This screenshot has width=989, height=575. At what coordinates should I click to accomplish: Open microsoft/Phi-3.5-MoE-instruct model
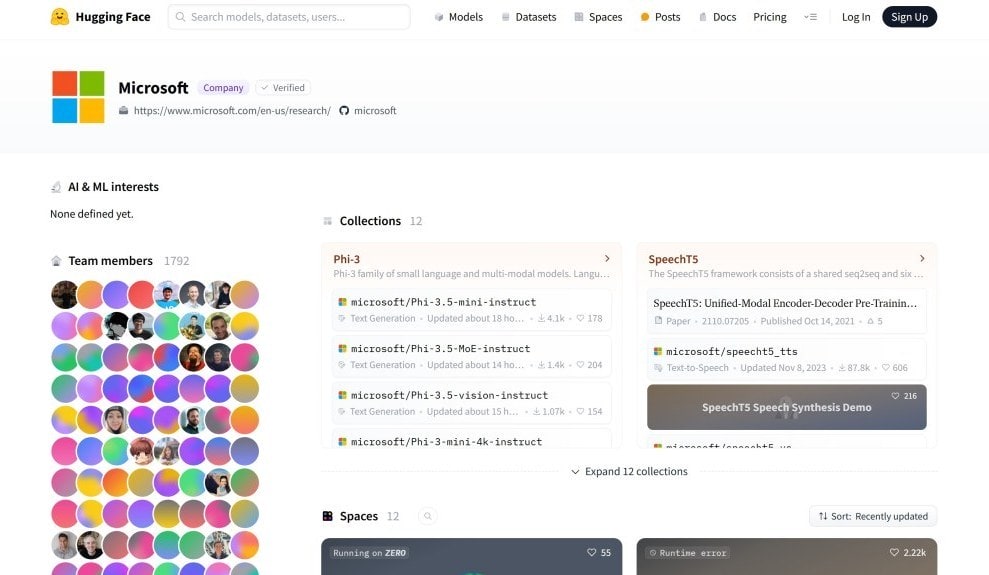(x=471, y=356)
